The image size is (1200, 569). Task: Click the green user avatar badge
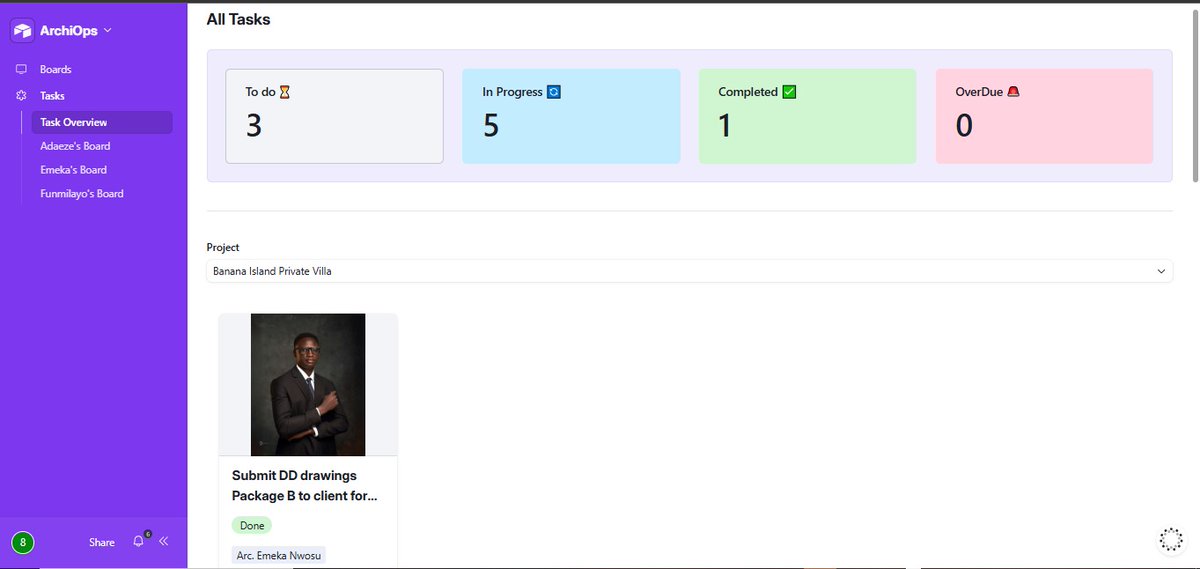point(23,543)
